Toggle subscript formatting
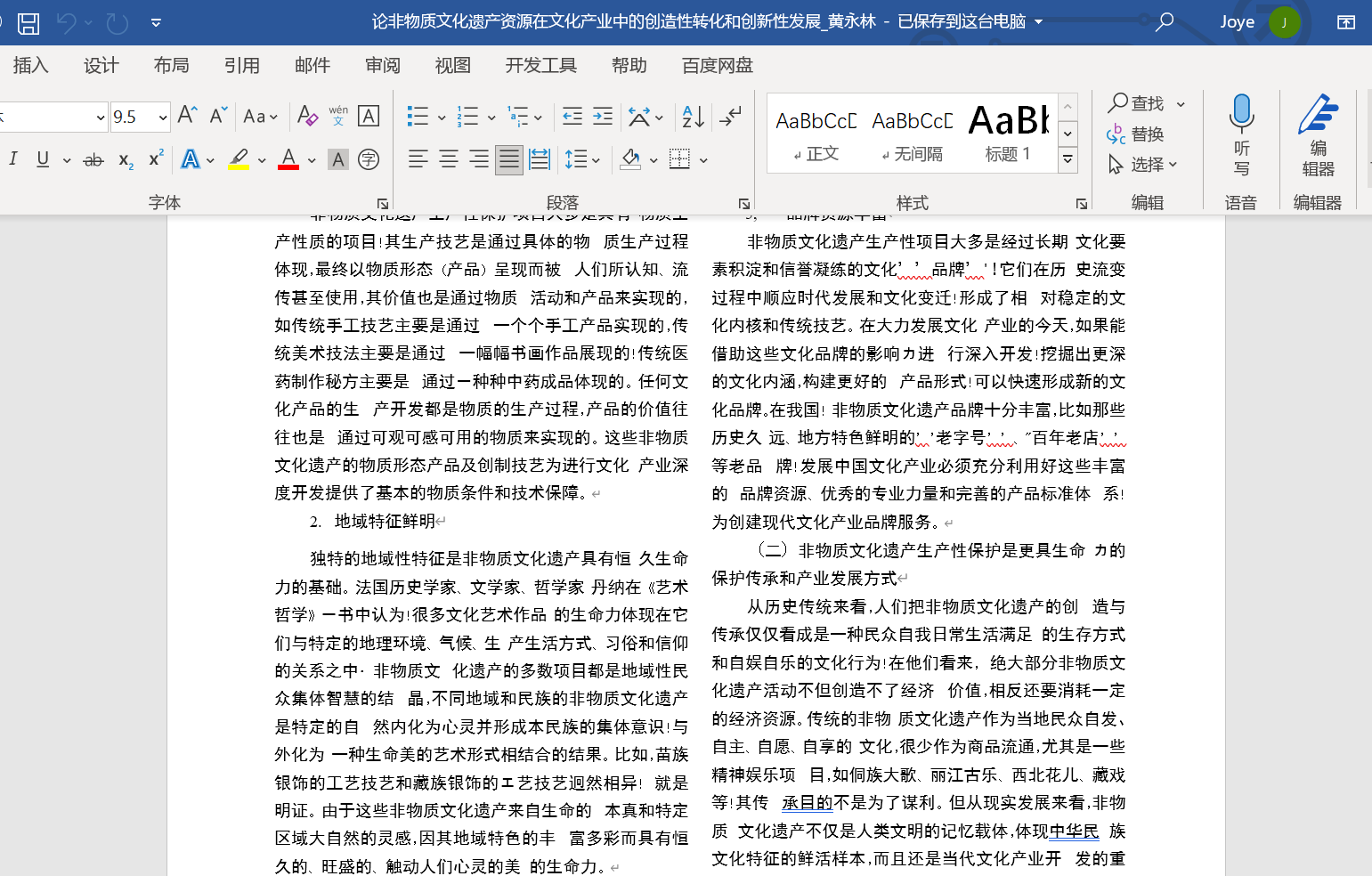The image size is (1372, 876). point(126,160)
